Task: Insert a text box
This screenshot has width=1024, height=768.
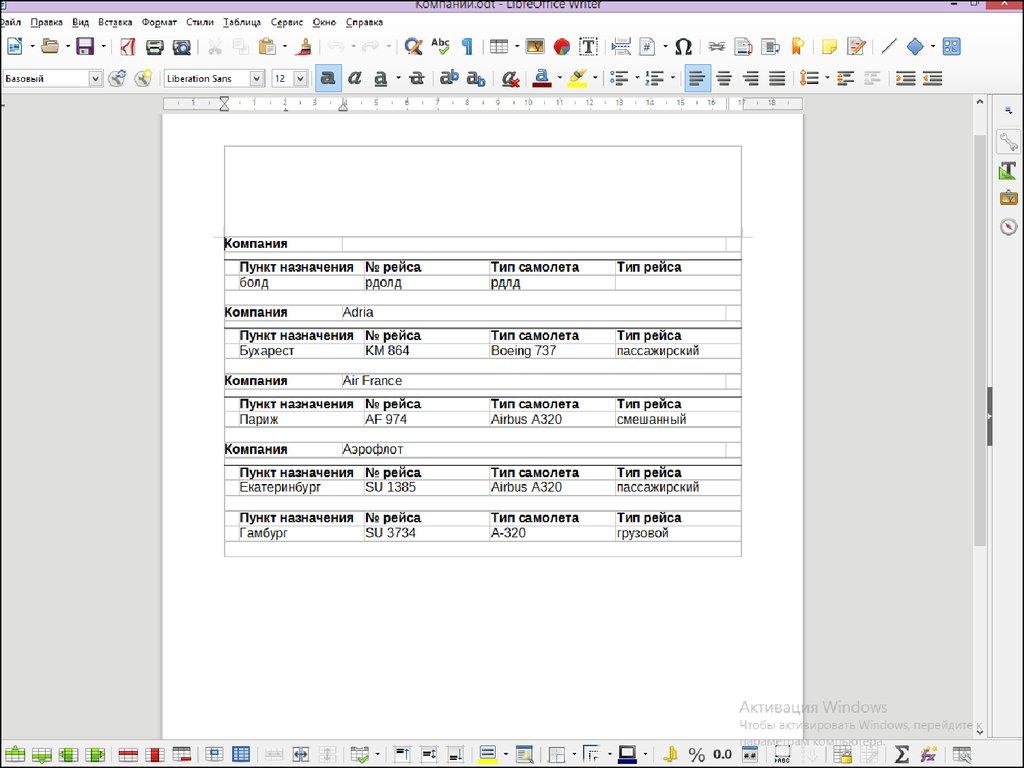Action: 589,46
